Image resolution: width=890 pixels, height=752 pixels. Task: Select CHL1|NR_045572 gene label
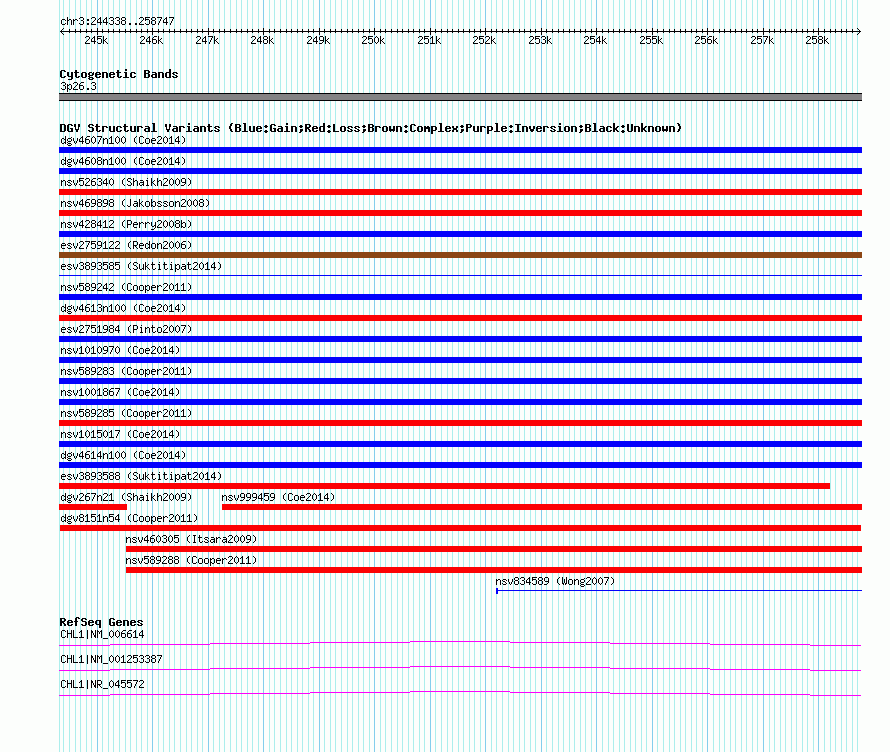tap(102, 684)
